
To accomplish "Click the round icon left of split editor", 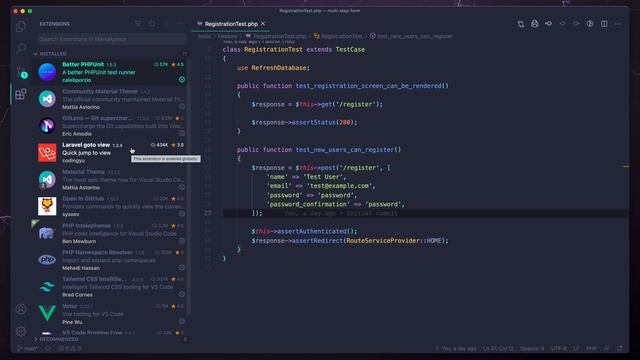I will pyautogui.click(x=590, y=24).
